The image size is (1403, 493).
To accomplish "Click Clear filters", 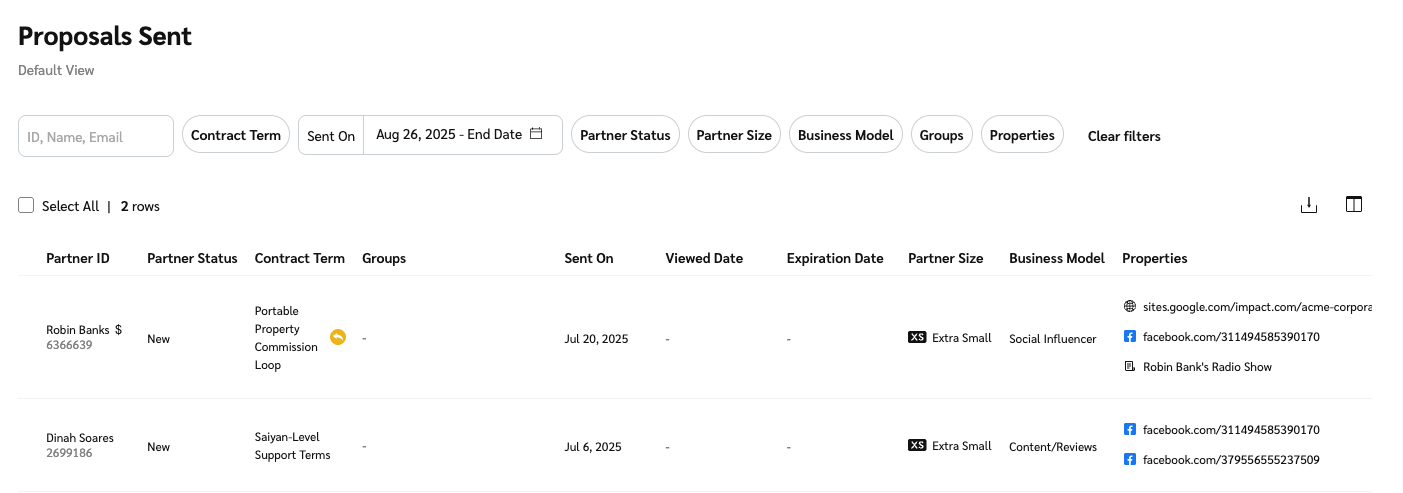I will (1124, 136).
